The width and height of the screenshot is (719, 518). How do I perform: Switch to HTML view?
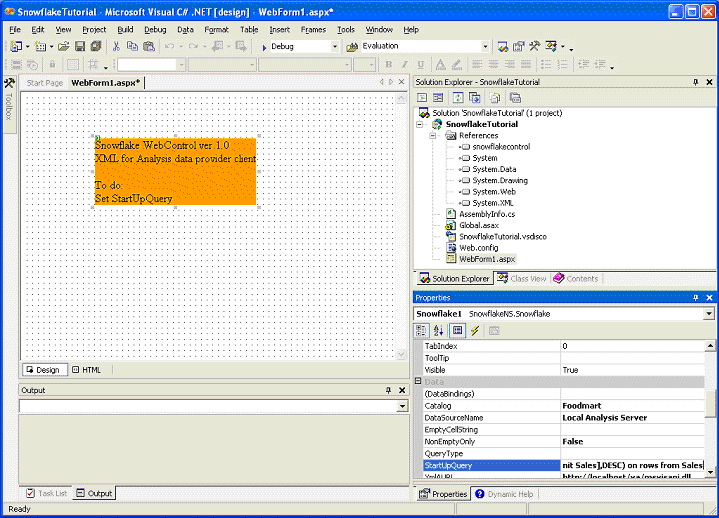tap(87, 370)
